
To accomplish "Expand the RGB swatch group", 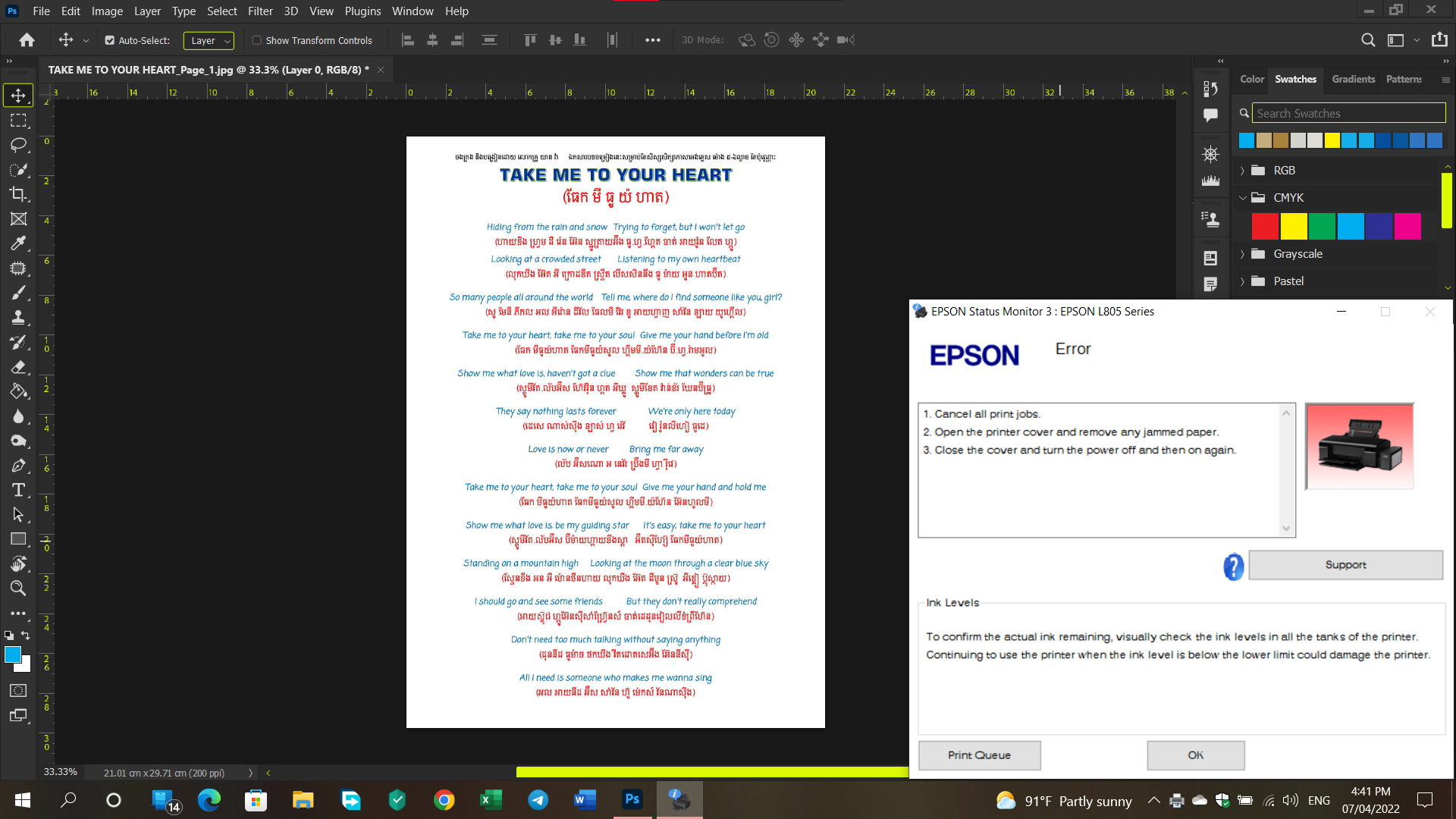I will (1242, 170).
